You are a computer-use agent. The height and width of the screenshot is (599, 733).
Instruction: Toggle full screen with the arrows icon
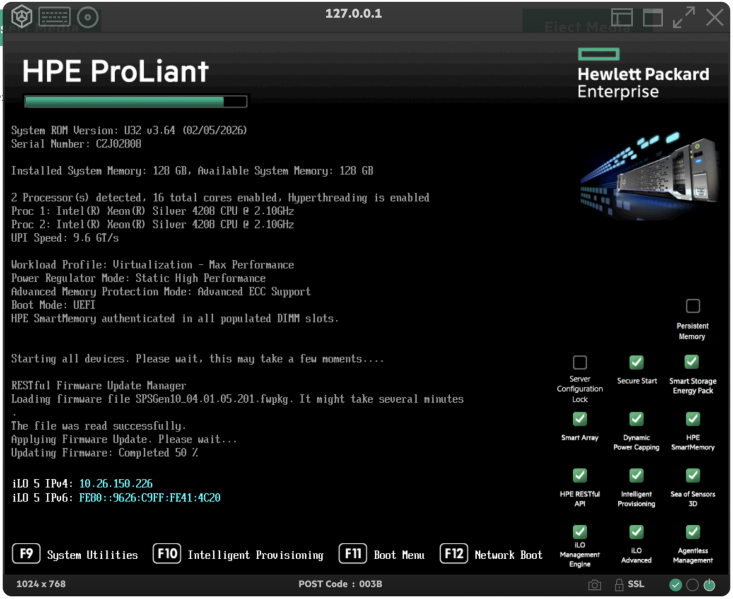[x=683, y=17]
